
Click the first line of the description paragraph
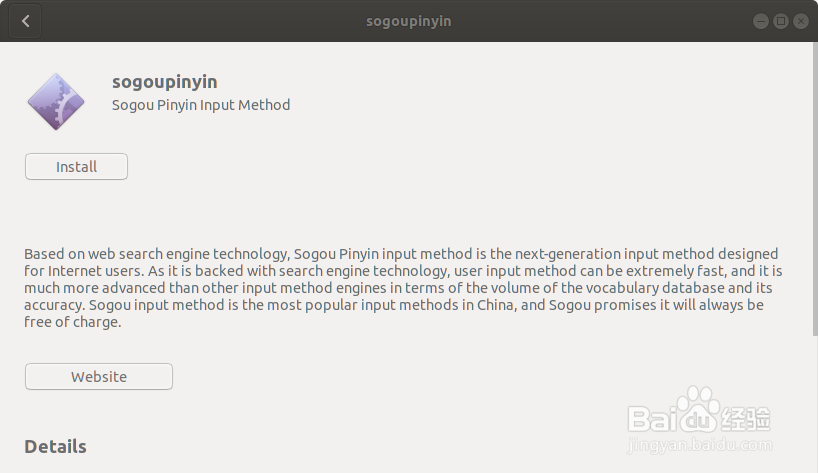pyautogui.click(x=401, y=254)
